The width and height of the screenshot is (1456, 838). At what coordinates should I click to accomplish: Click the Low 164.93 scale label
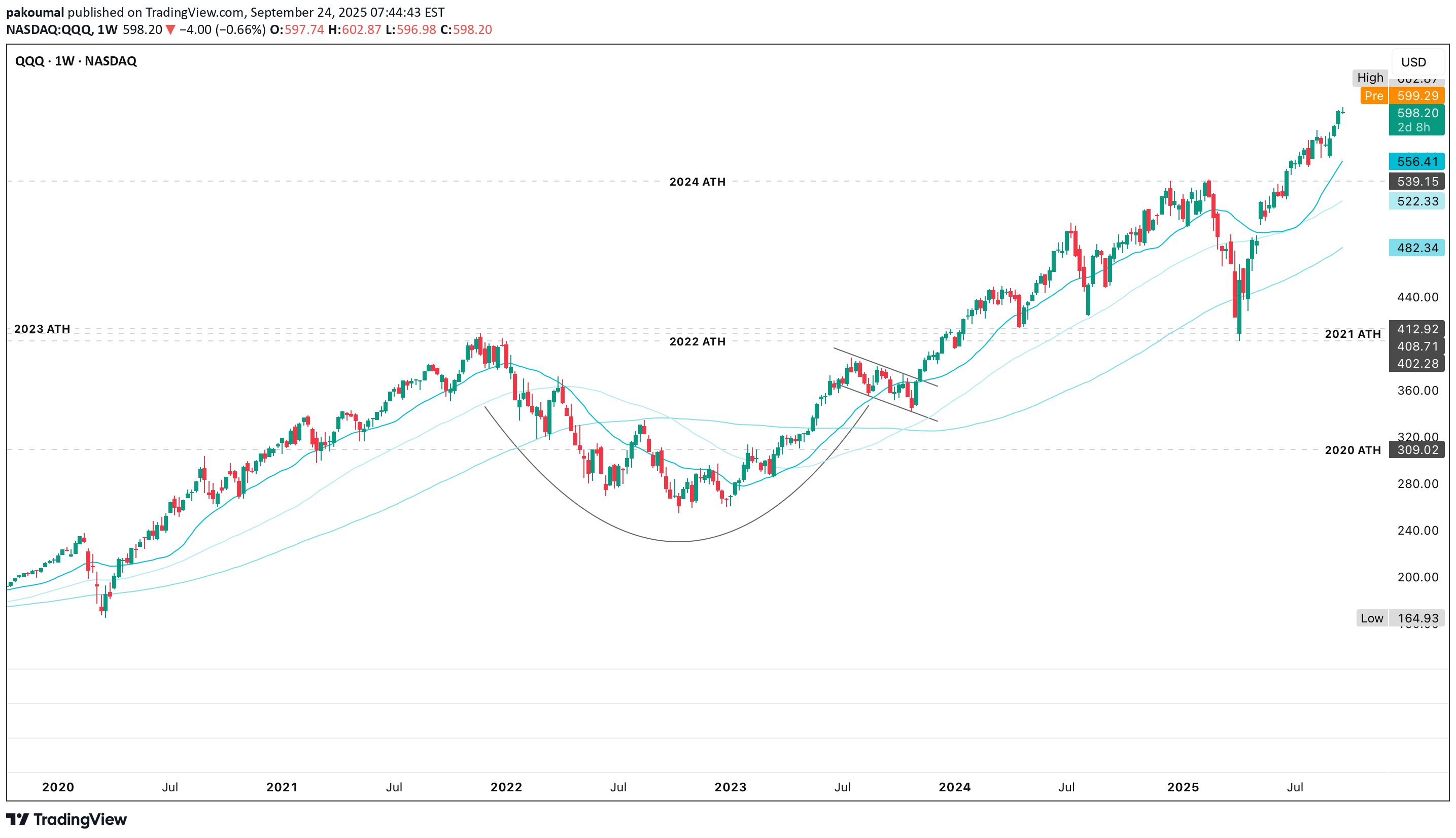(1400, 619)
